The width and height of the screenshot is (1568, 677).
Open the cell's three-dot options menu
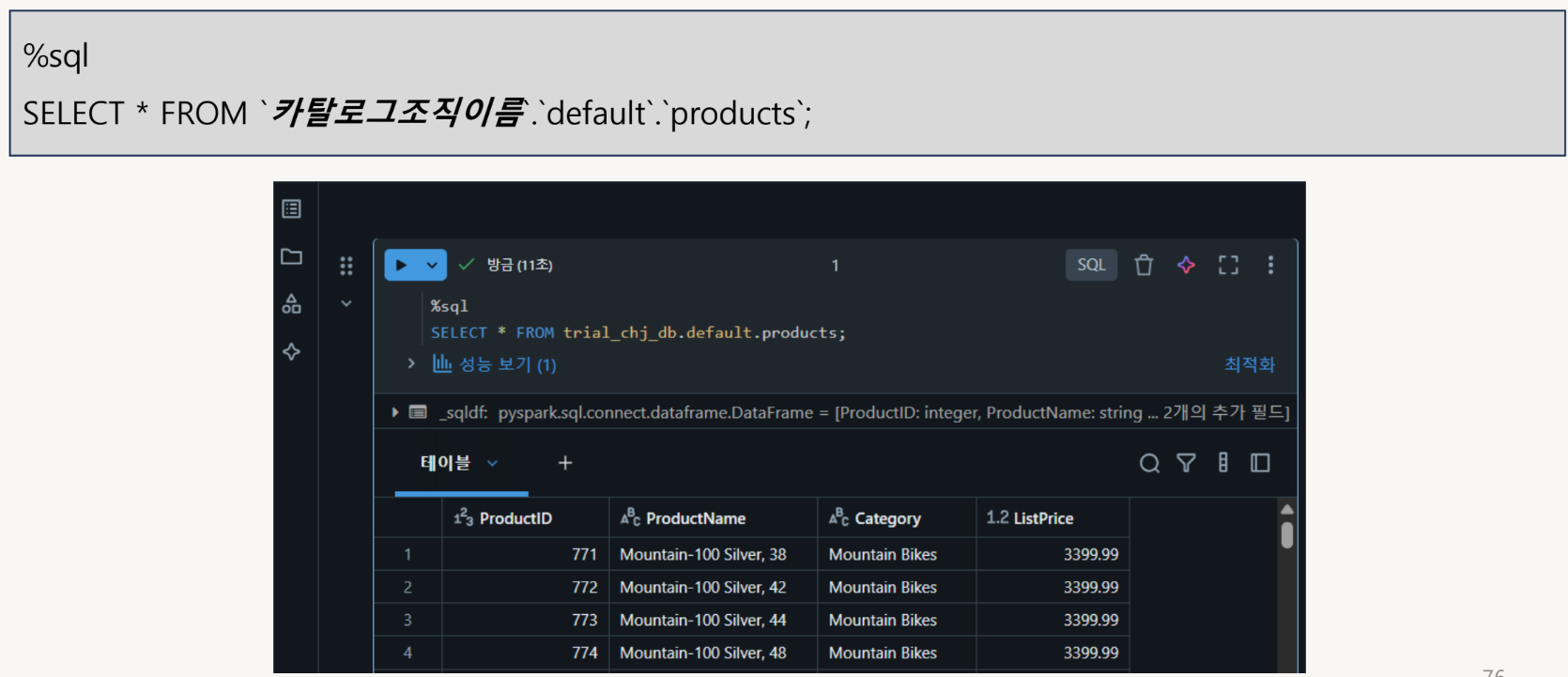click(x=1270, y=266)
